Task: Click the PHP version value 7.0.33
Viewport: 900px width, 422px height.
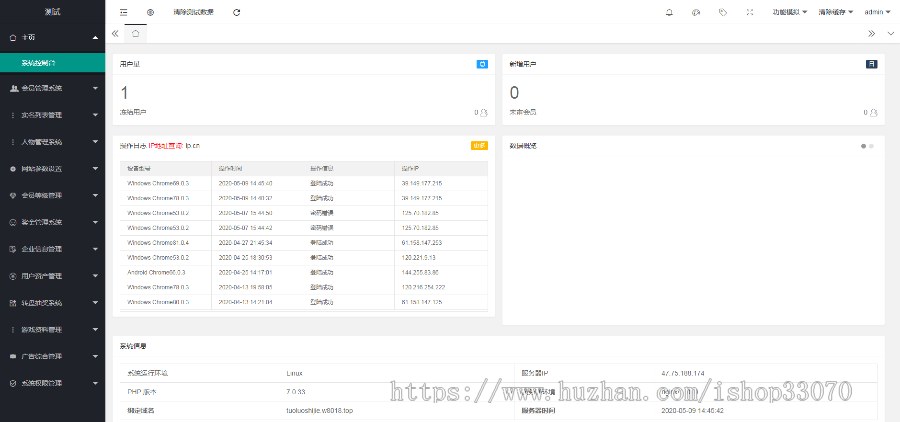Action: (296, 392)
